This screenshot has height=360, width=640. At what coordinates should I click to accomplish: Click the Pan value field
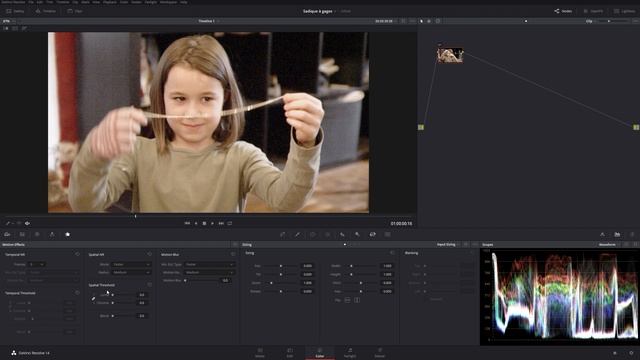(x=307, y=266)
